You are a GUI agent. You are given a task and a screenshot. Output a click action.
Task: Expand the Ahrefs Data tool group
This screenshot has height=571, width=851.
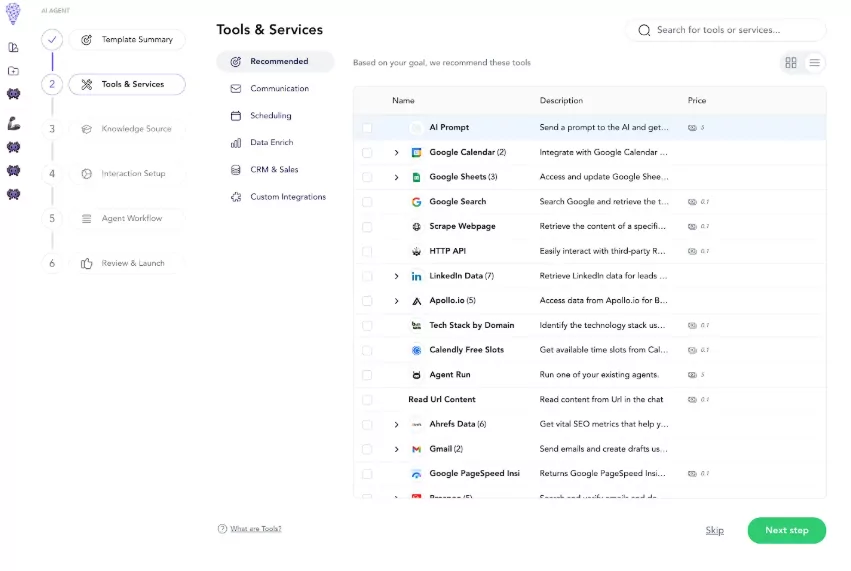[x=396, y=425]
